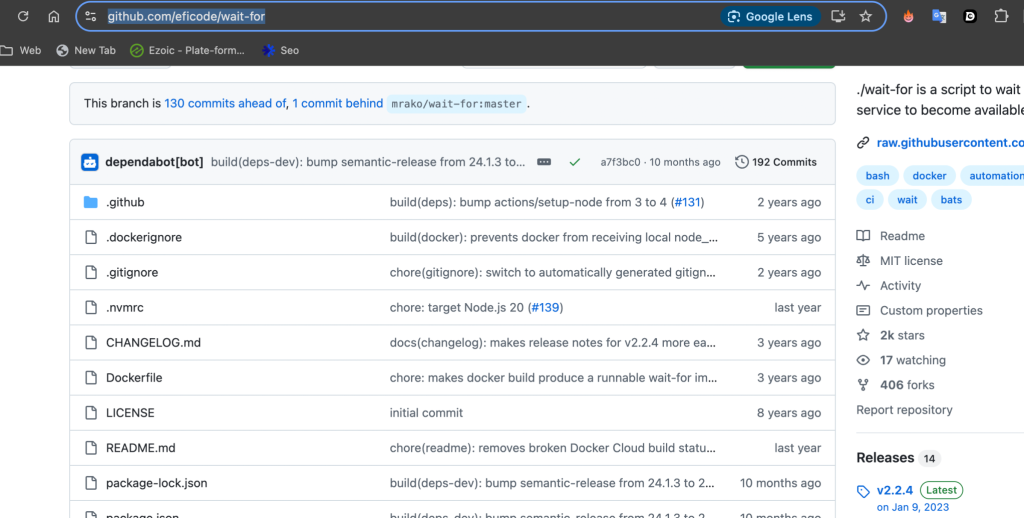1024x518 pixels.
Task: Click the green commit status checkmark
Action: pyautogui.click(x=574, y=162)
